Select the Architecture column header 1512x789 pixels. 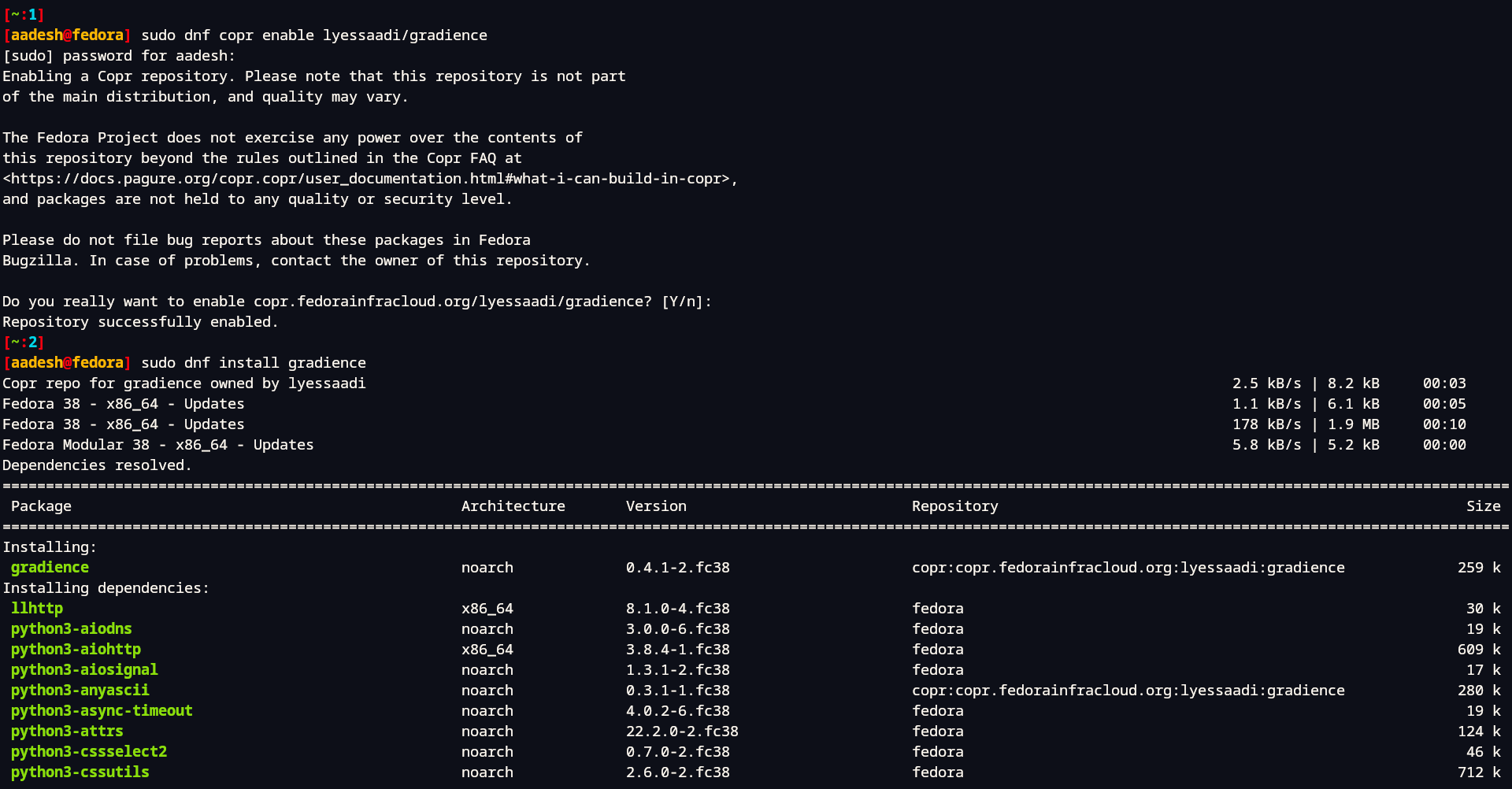click(x=513, y=506)
